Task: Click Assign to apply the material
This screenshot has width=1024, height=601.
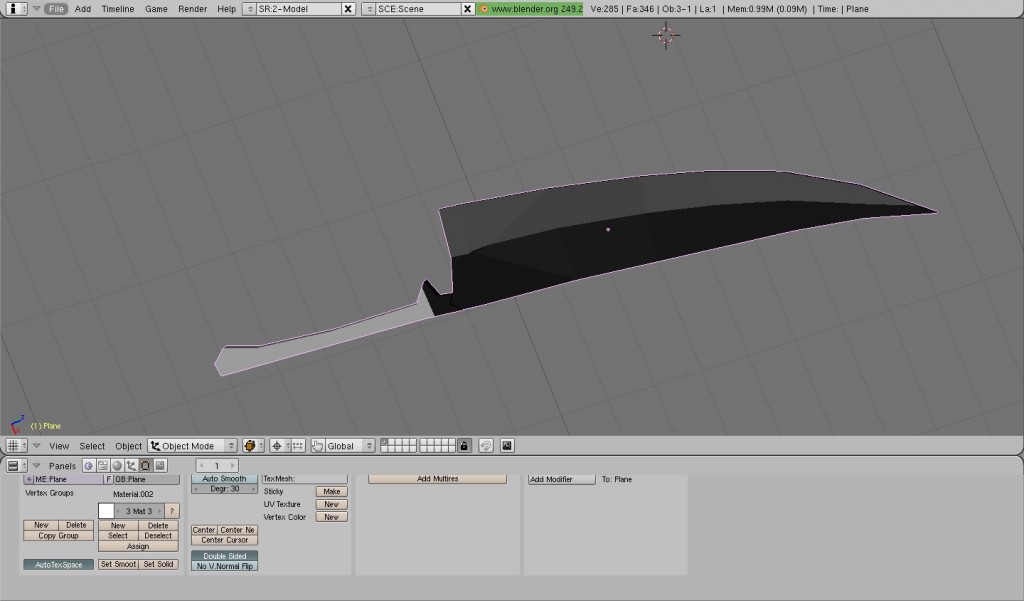Action: 138,545
